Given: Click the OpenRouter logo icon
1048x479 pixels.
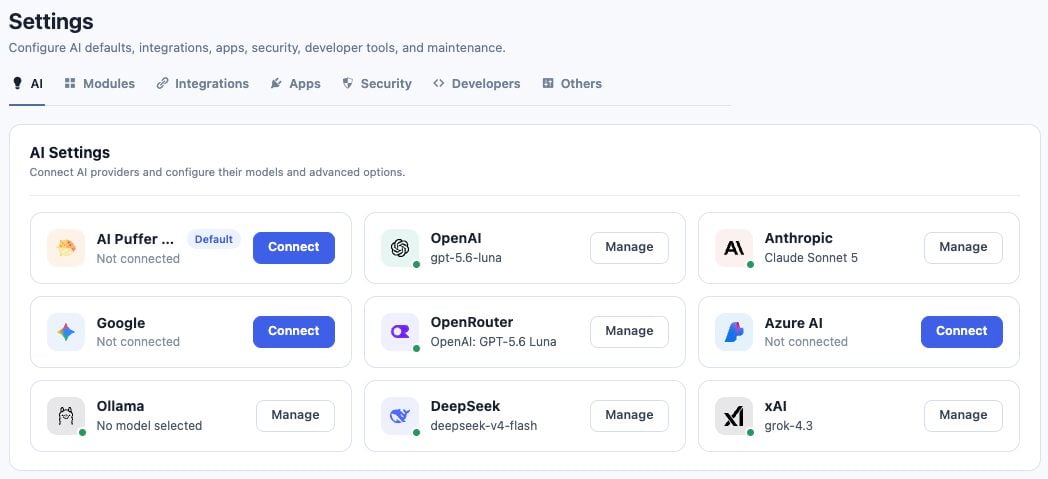Looking at the screenshot, I should 400,332.
